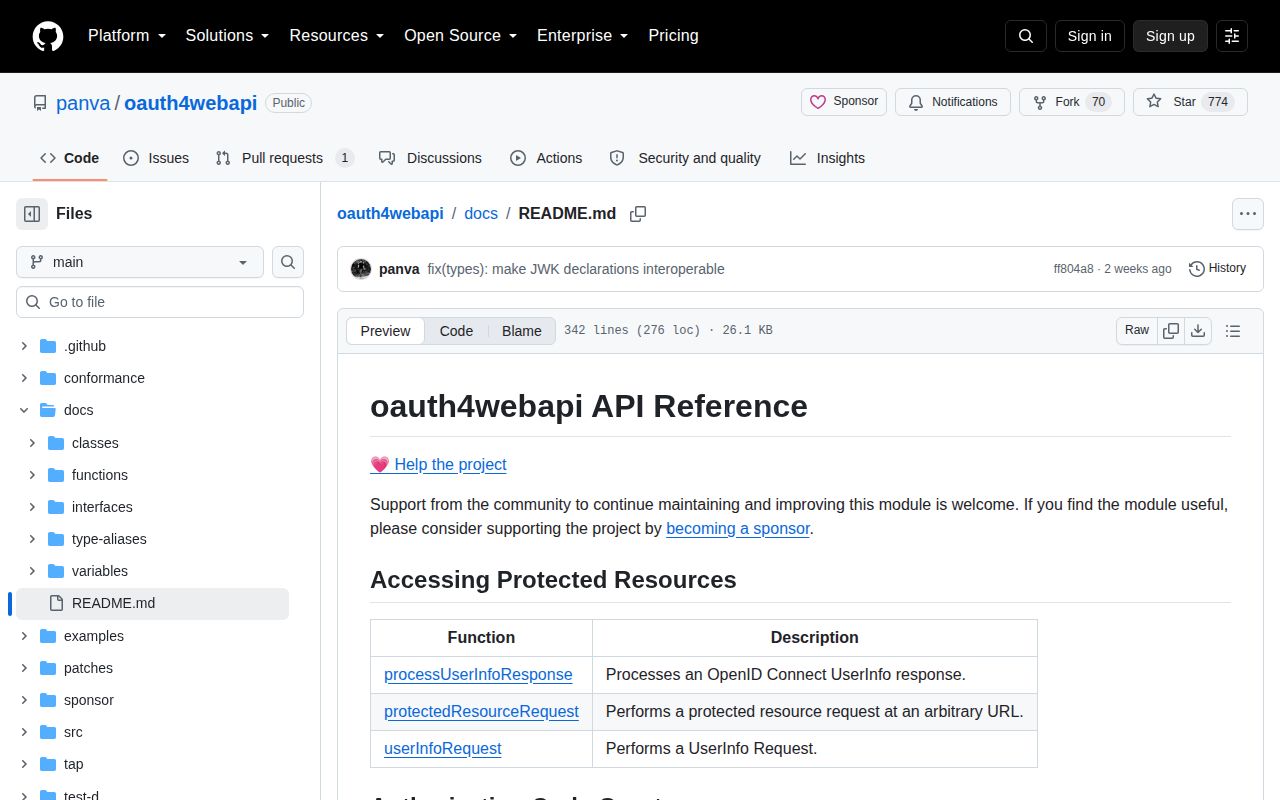Image resolution: width=1280 pixels, height=800 pixels.
Task: Download the raw file icon
Action: click(x=1198, y=331)
